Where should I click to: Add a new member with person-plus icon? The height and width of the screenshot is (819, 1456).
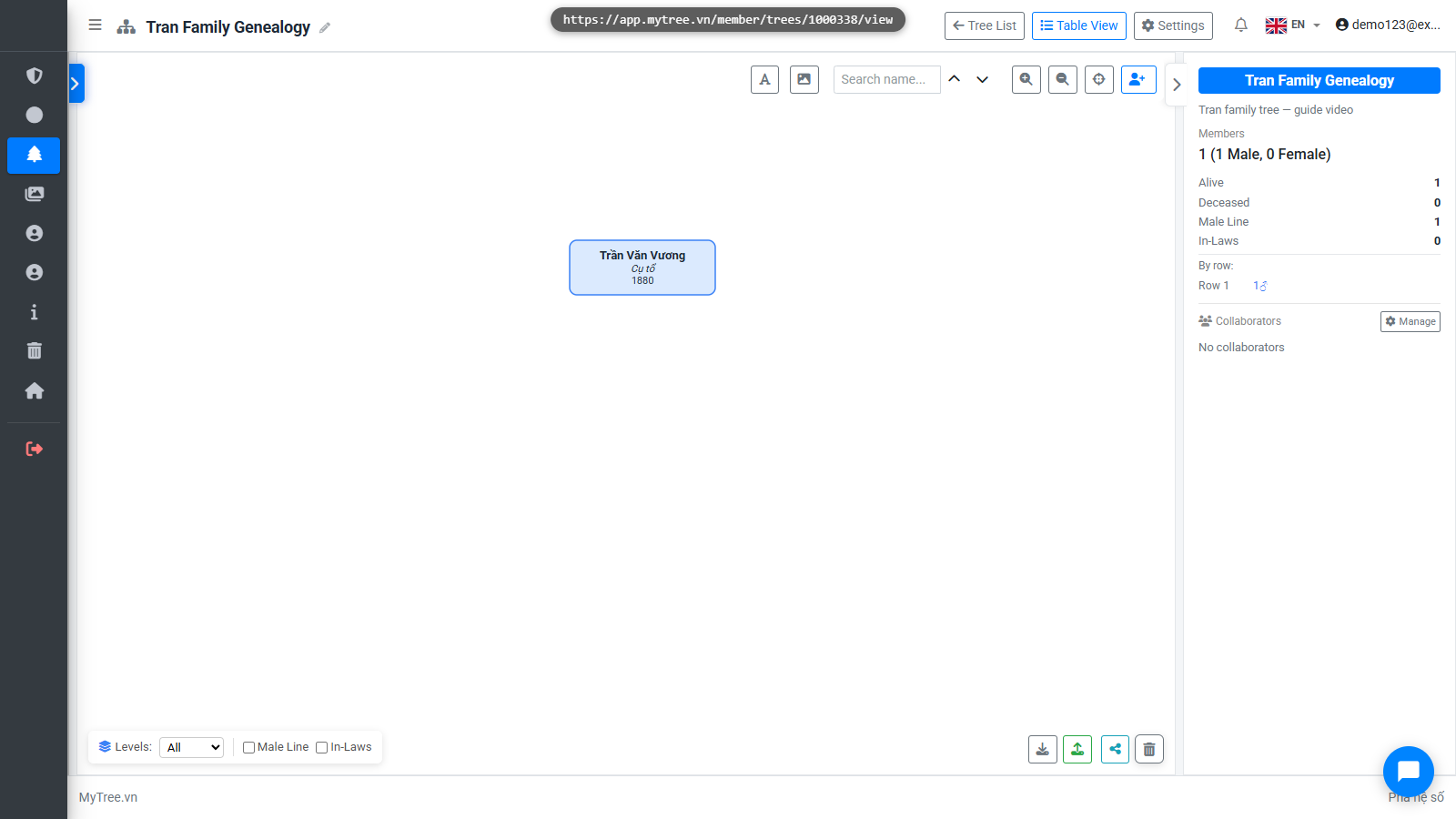point(1138,79)
